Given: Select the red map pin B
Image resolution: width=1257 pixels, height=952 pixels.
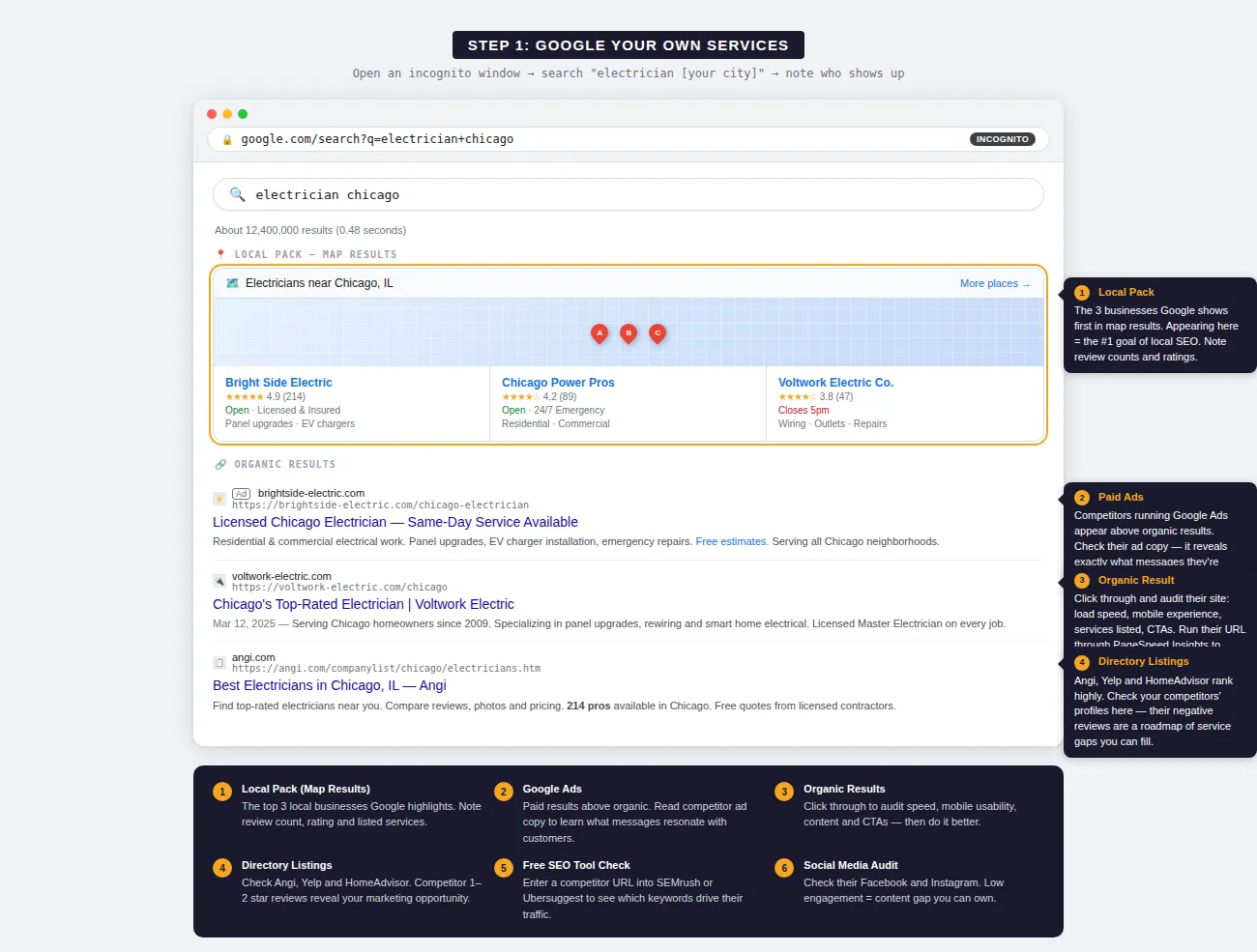Looking at the screenshot, I should 628,333.
